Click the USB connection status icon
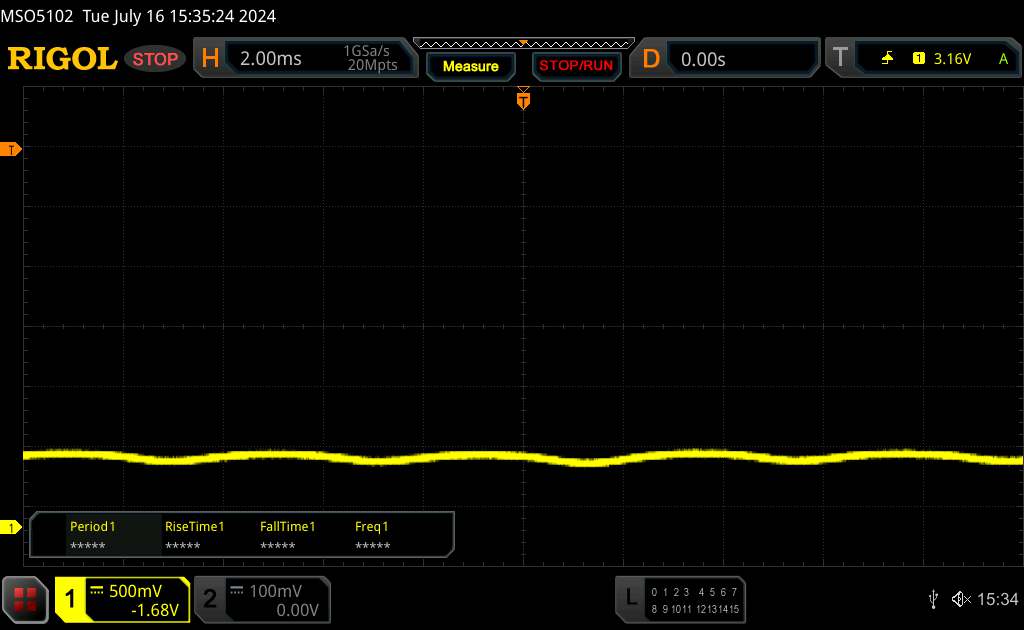1024x630 pixels. pyautogui.click(x=933, y=599)
